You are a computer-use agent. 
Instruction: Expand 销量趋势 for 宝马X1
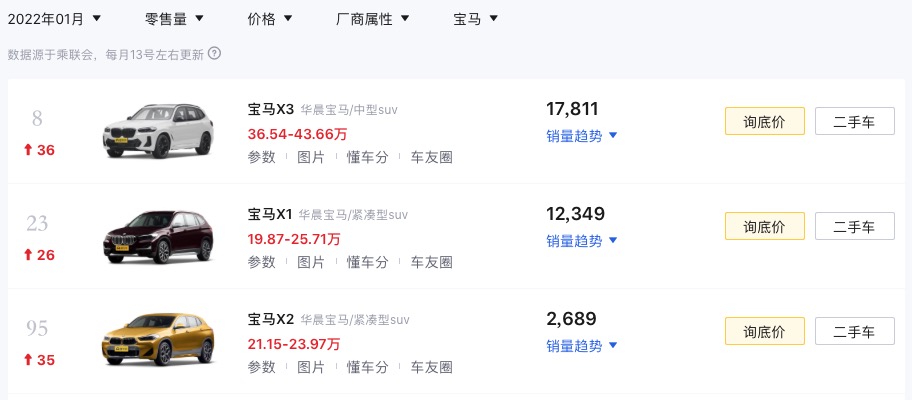point(581,241)
